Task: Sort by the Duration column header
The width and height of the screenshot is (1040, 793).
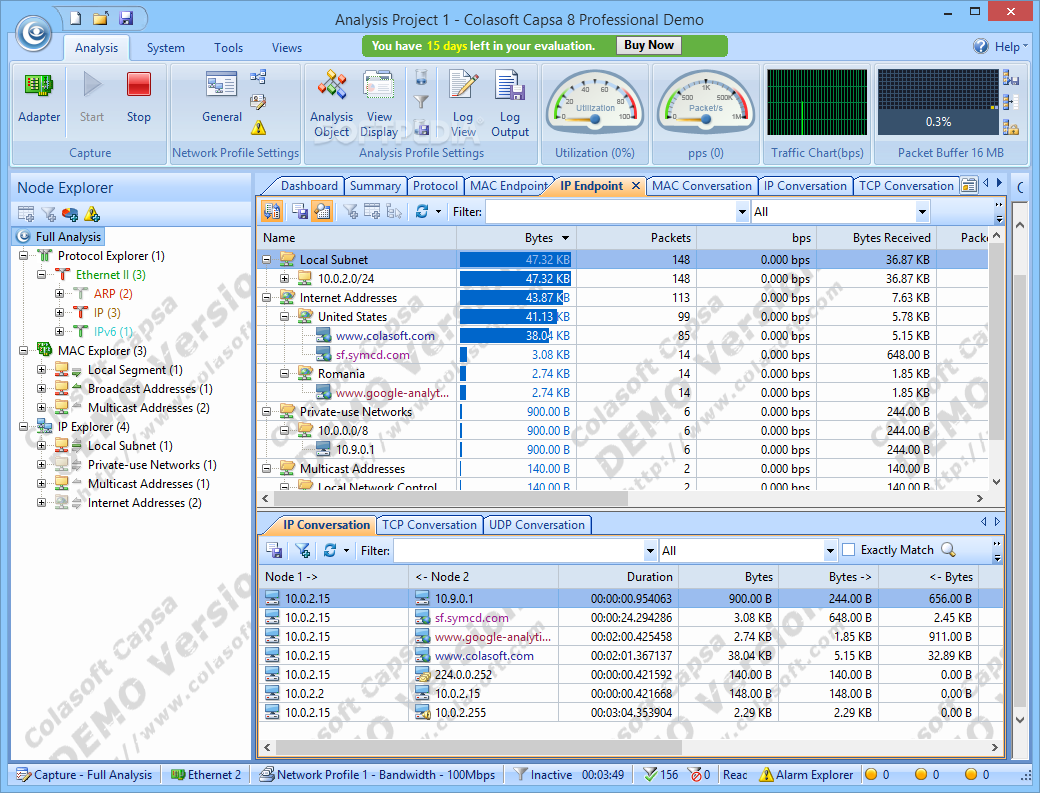Action: (618, 577)
